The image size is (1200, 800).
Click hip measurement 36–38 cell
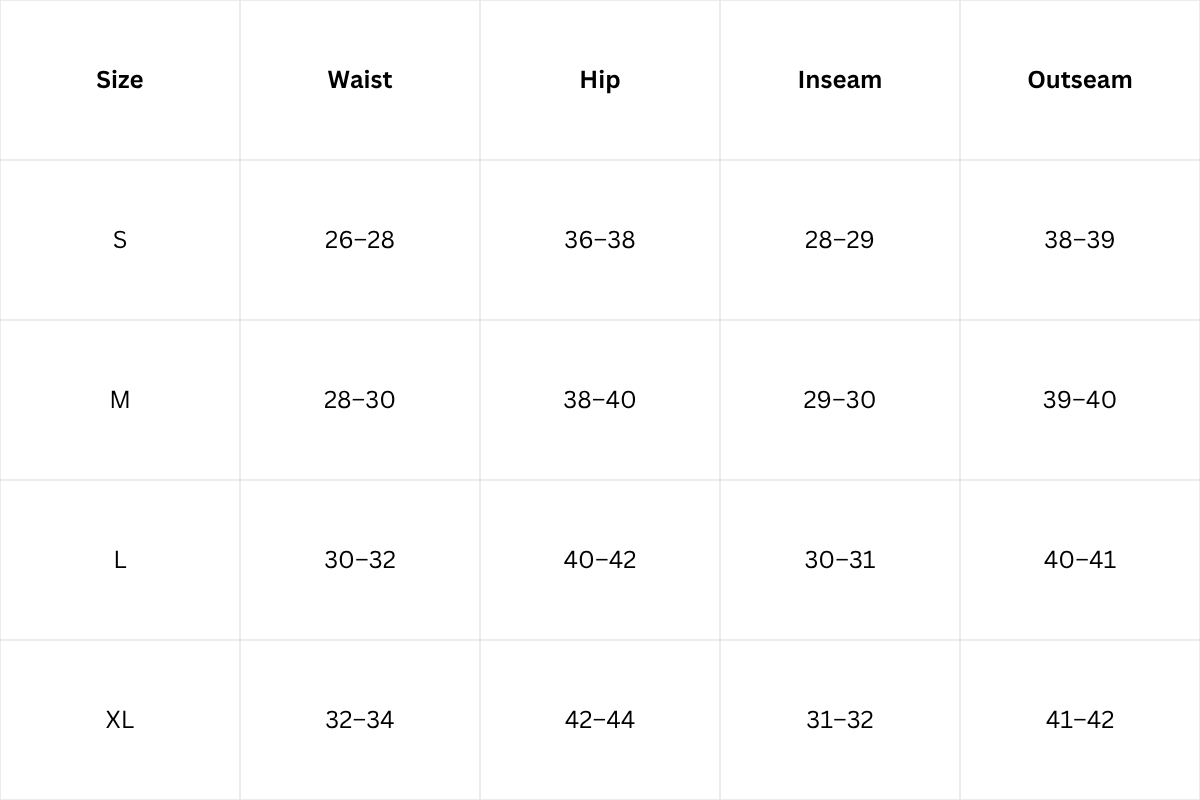pyautogui.click(x=600, y=240)
